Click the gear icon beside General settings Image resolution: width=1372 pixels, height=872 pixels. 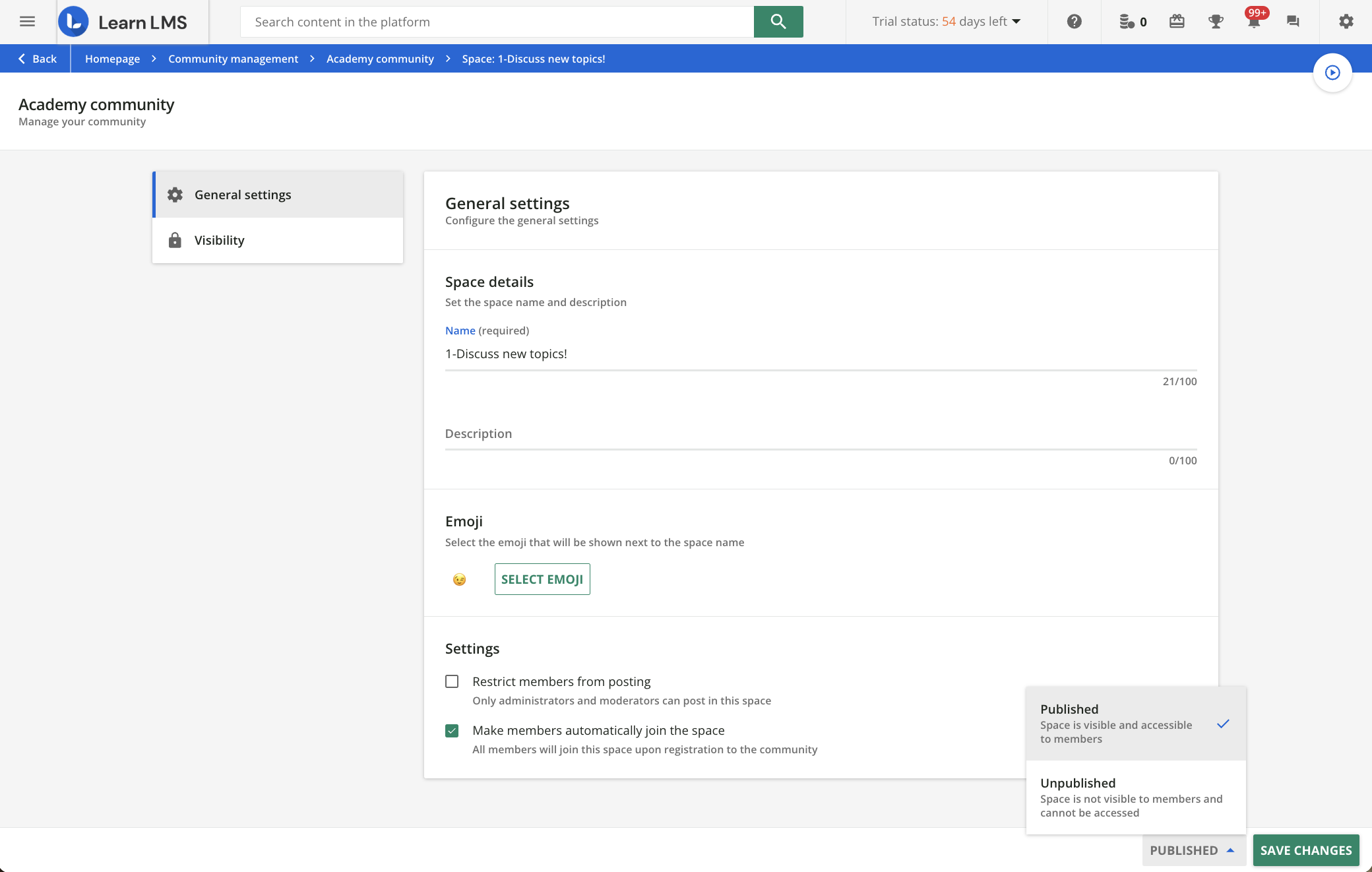[175, 195]
